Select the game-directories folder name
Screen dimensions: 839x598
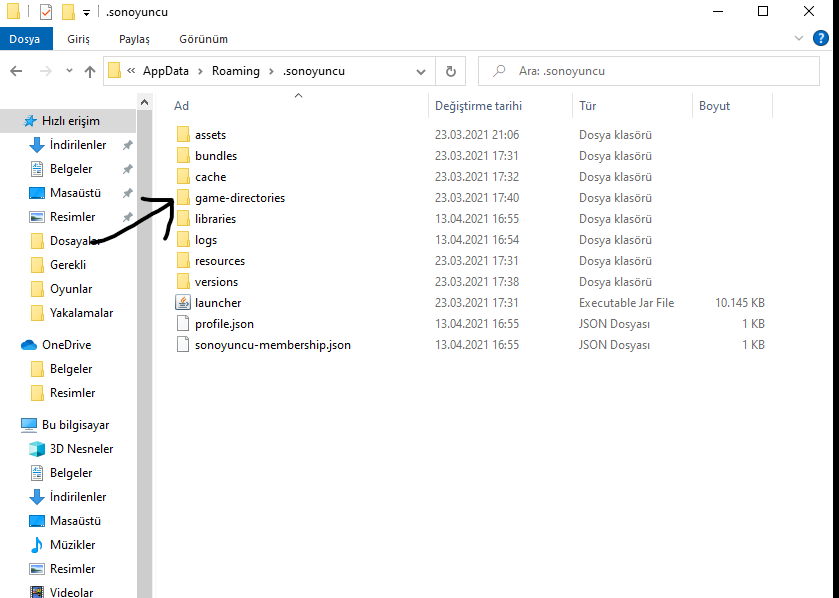[240, 198]
